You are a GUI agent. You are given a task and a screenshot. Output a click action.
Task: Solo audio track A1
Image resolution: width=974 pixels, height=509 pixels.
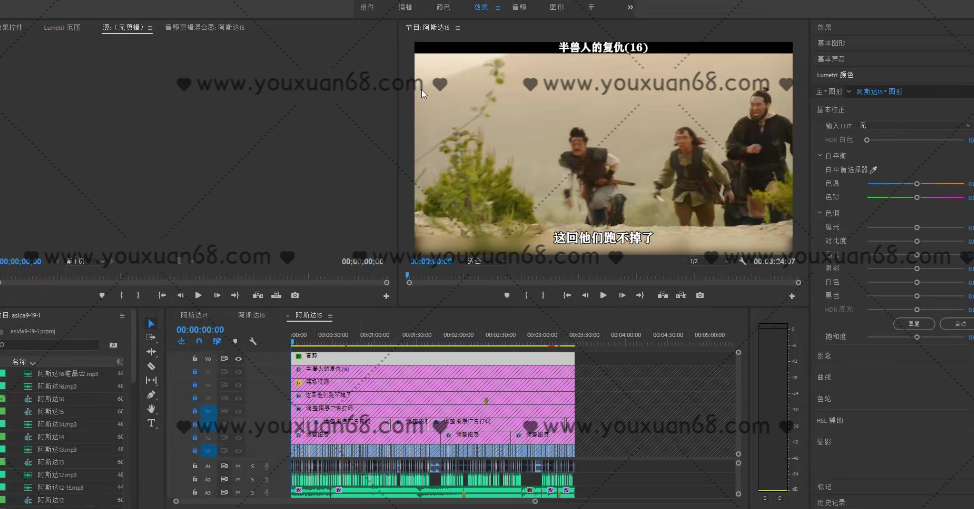point(253,466)
